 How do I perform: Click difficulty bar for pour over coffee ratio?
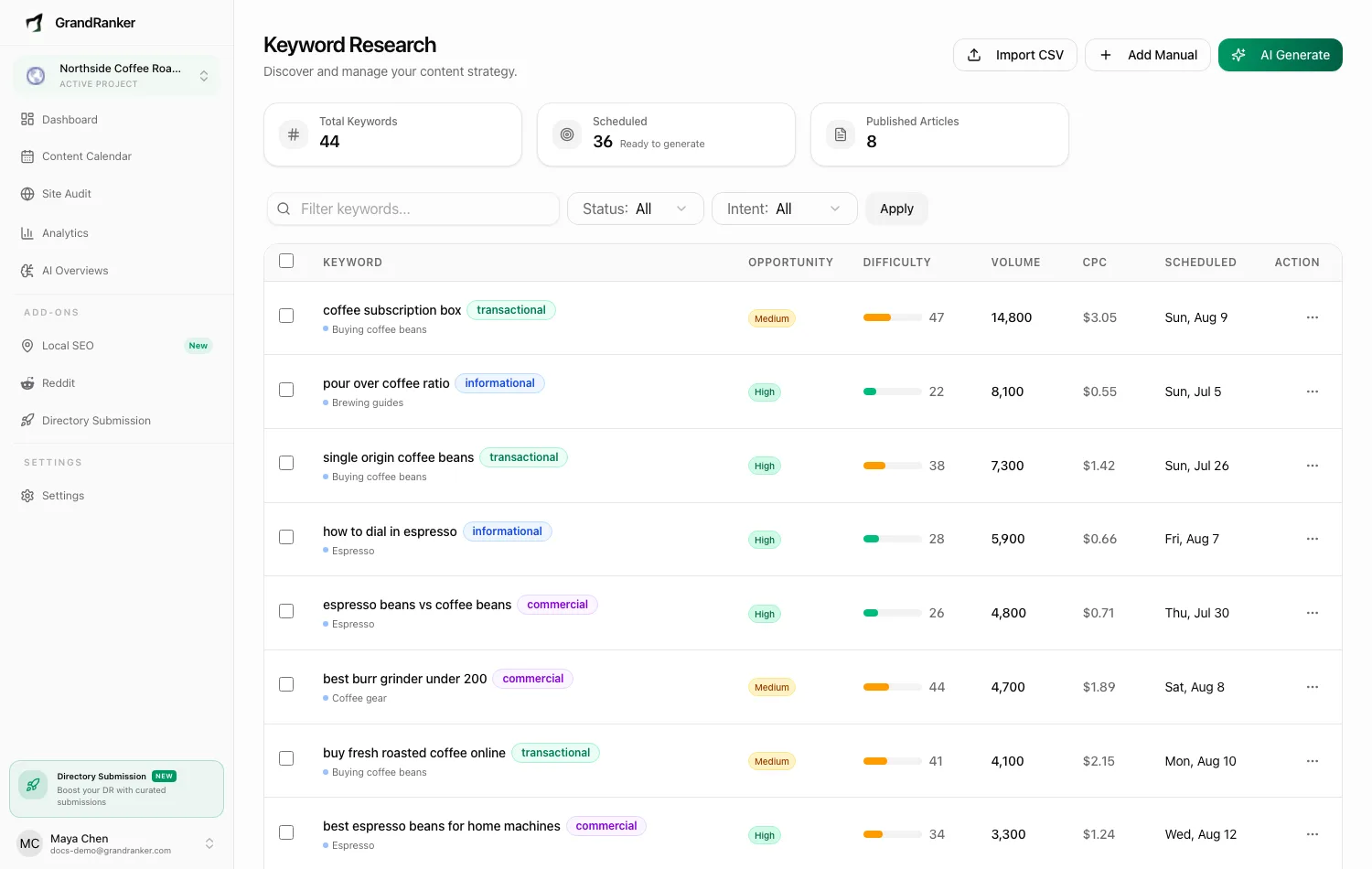click(x=893, y=392)
